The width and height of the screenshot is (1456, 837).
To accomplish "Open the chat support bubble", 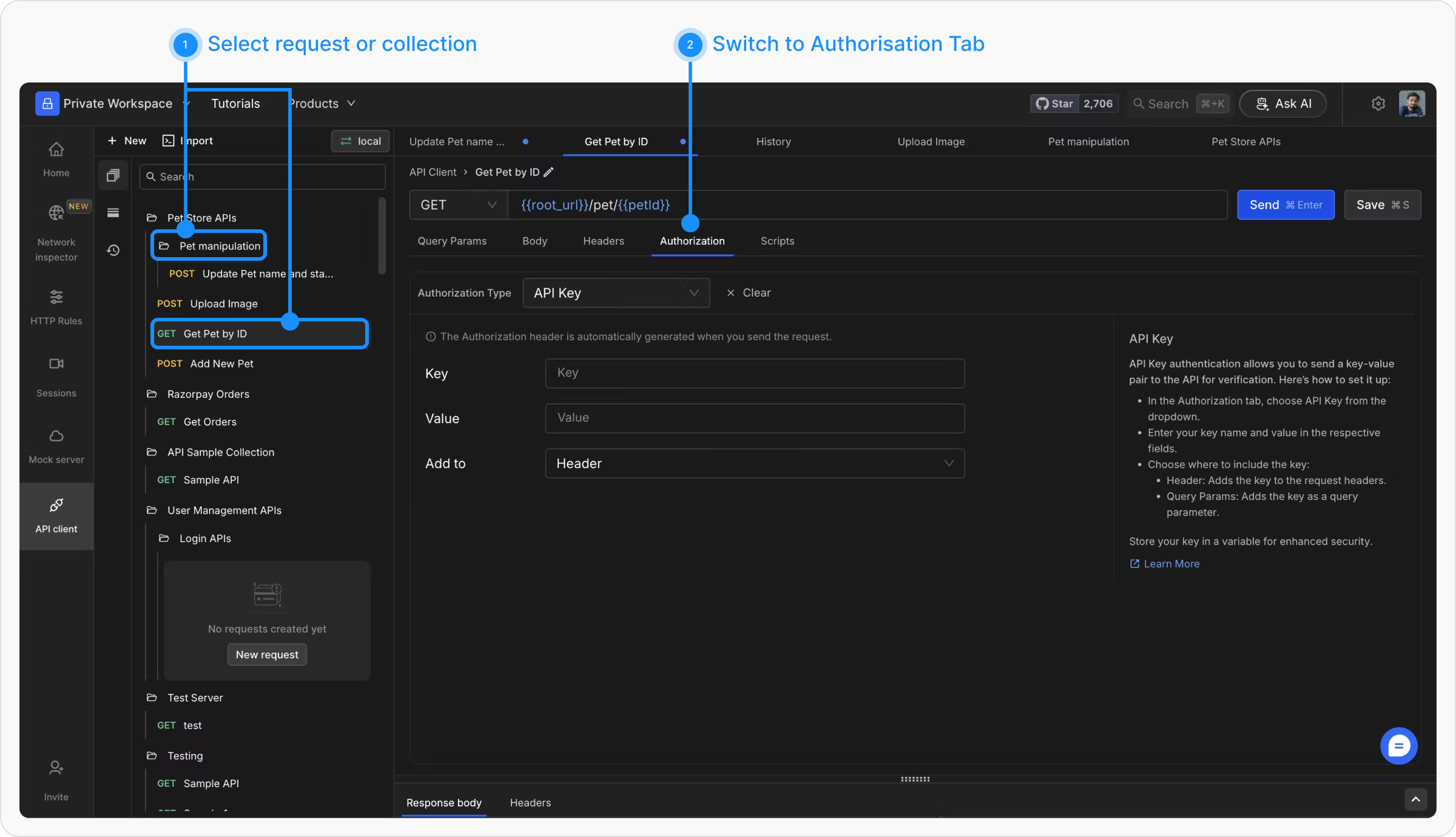I will coord(1398,745).
